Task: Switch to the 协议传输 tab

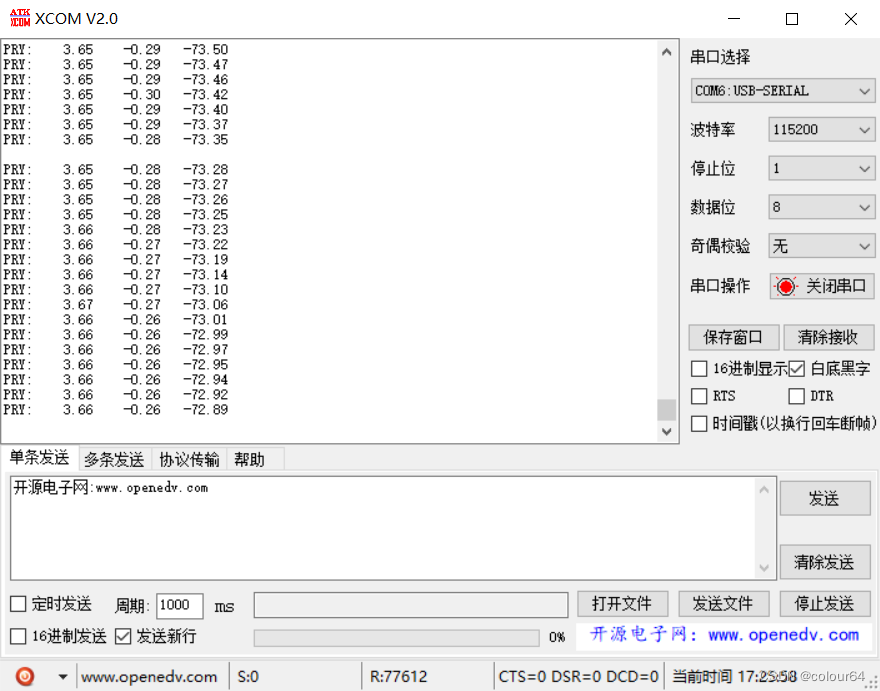Action: (x=189, y=460)
